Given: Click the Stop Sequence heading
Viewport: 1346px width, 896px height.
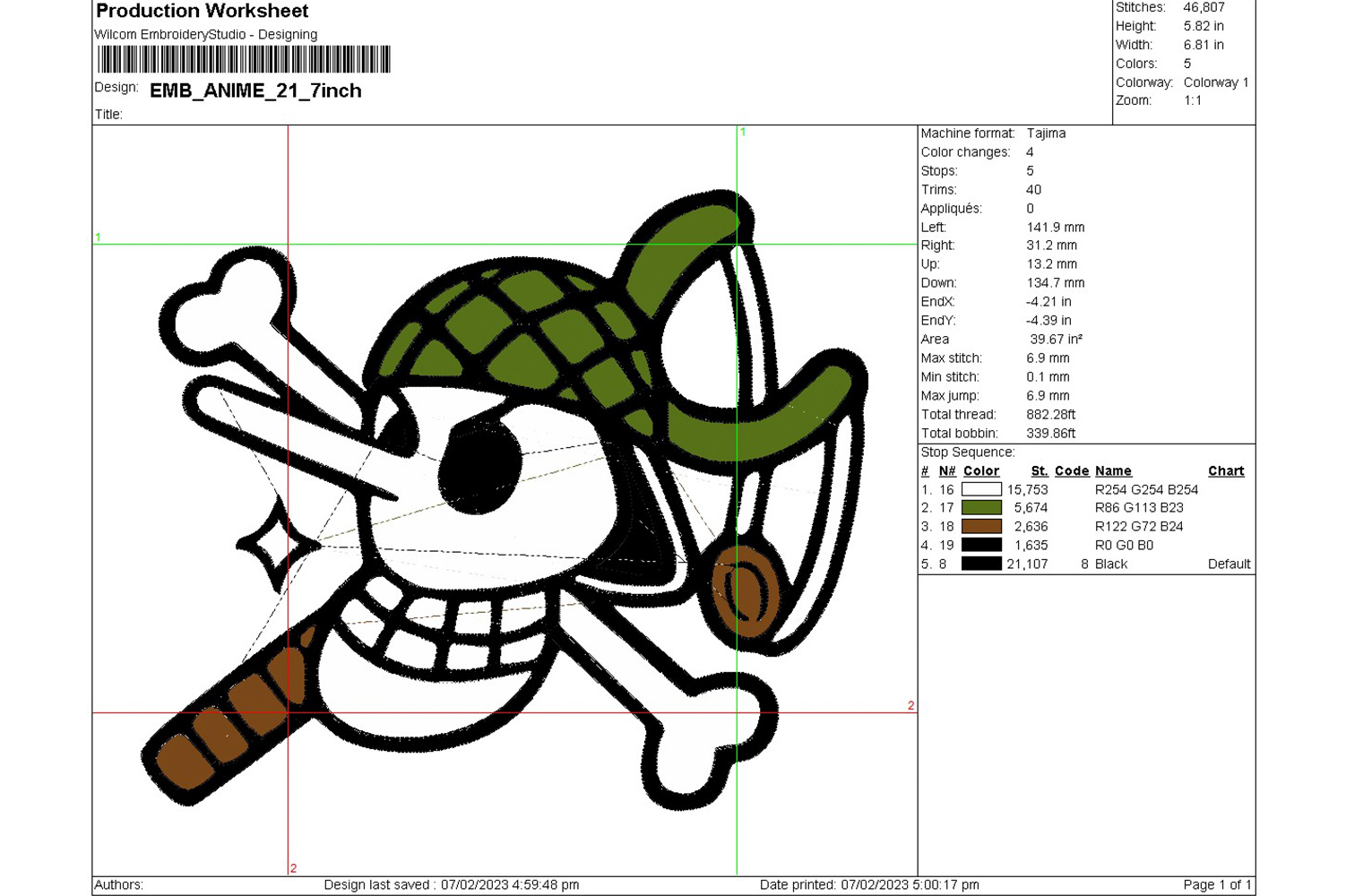Looking at the screenshot, I should 968,452.
